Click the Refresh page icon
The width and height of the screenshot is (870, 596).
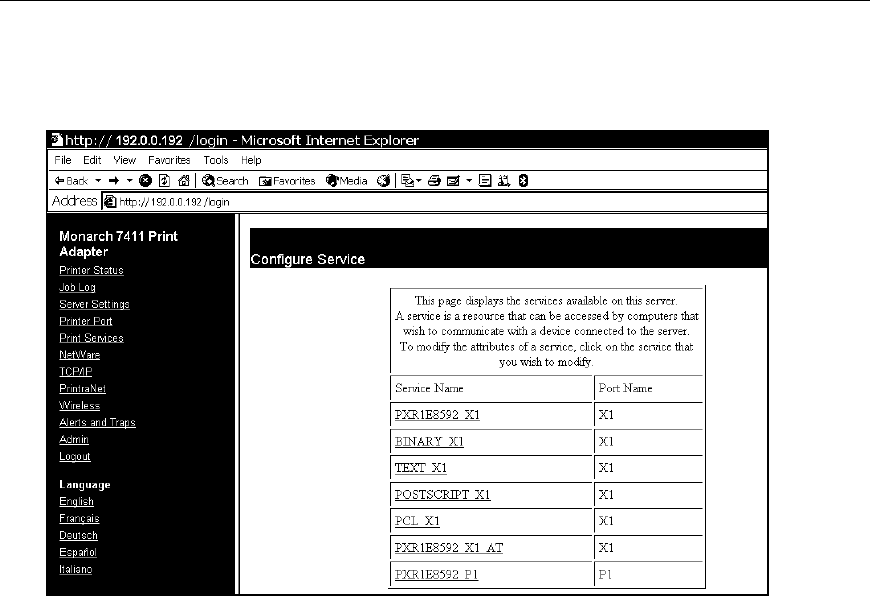pyautogui.click(x=164, y=180)
